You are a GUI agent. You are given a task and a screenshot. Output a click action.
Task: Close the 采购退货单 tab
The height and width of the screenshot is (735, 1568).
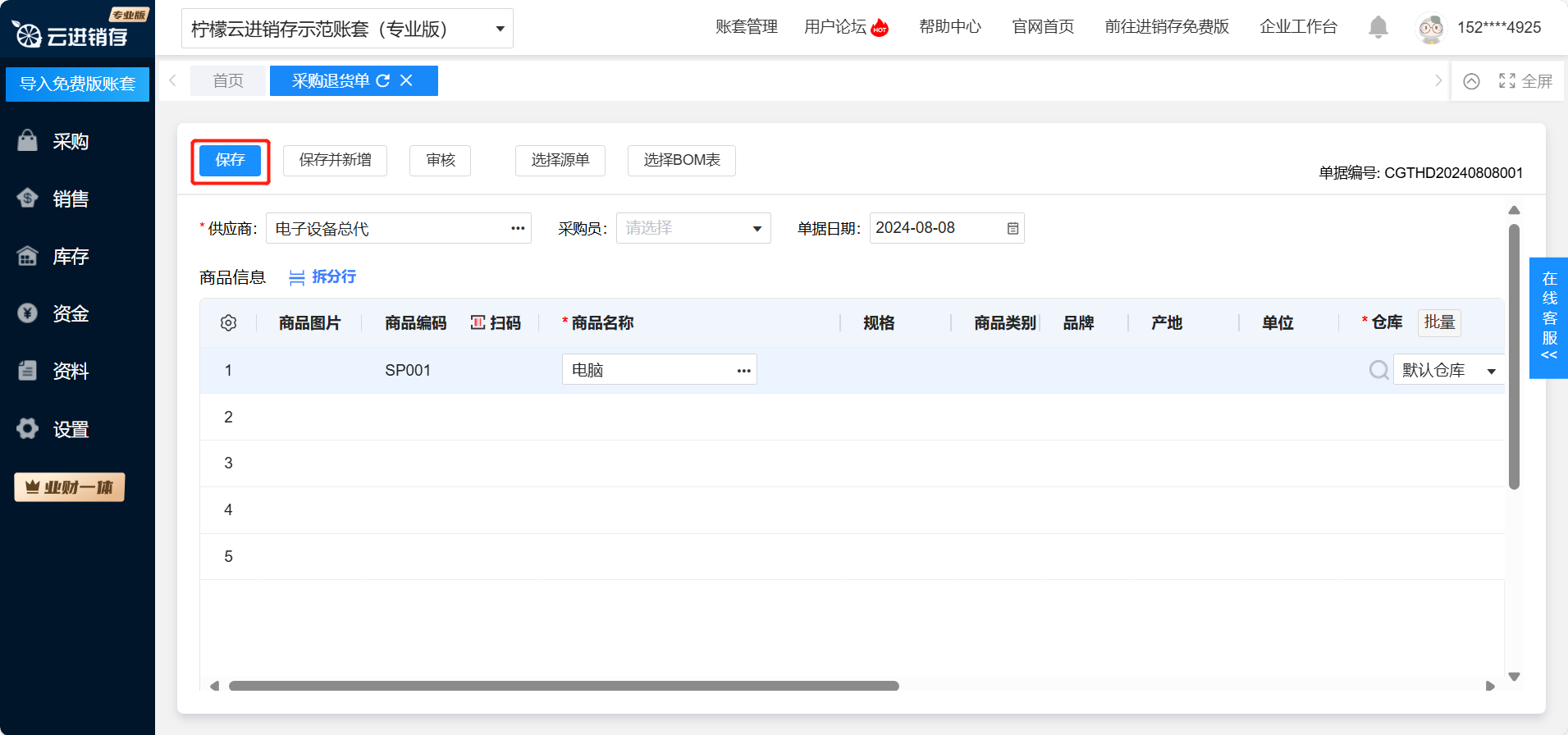406,80
